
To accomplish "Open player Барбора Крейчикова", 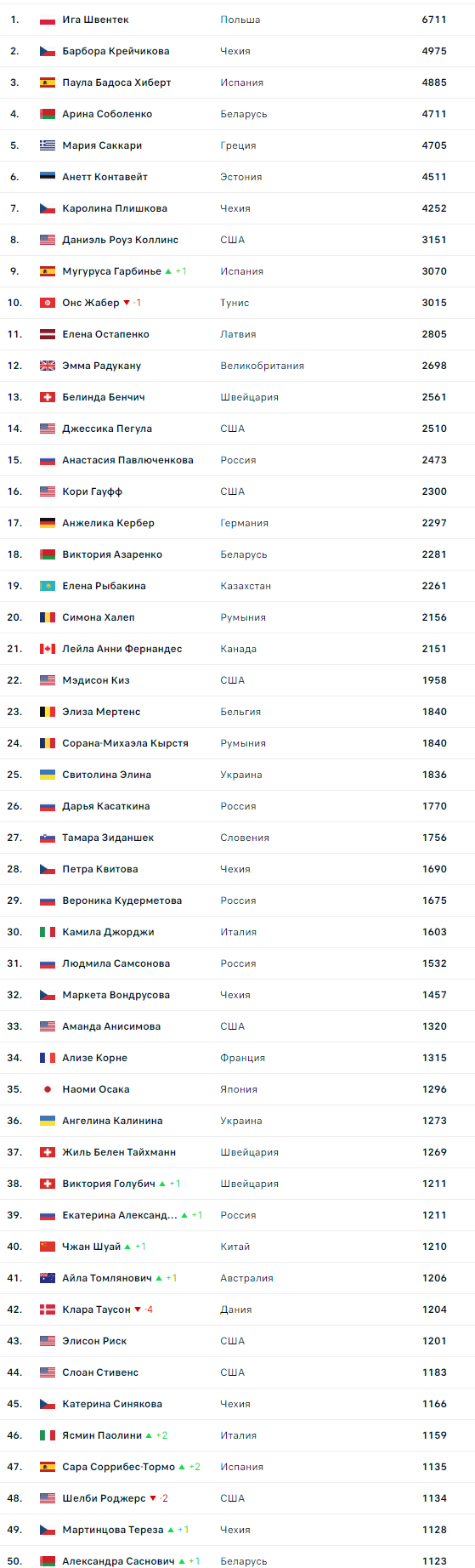I will 116,51.
